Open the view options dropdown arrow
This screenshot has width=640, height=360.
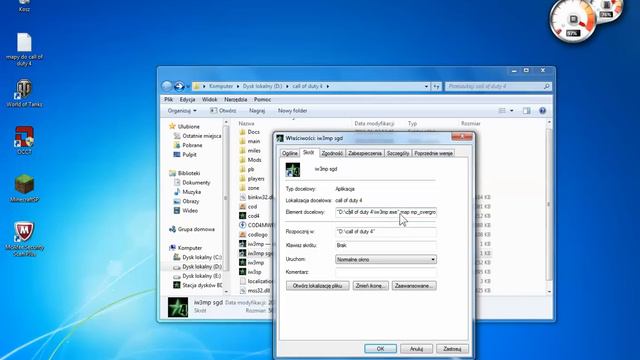tap(511, 111)
